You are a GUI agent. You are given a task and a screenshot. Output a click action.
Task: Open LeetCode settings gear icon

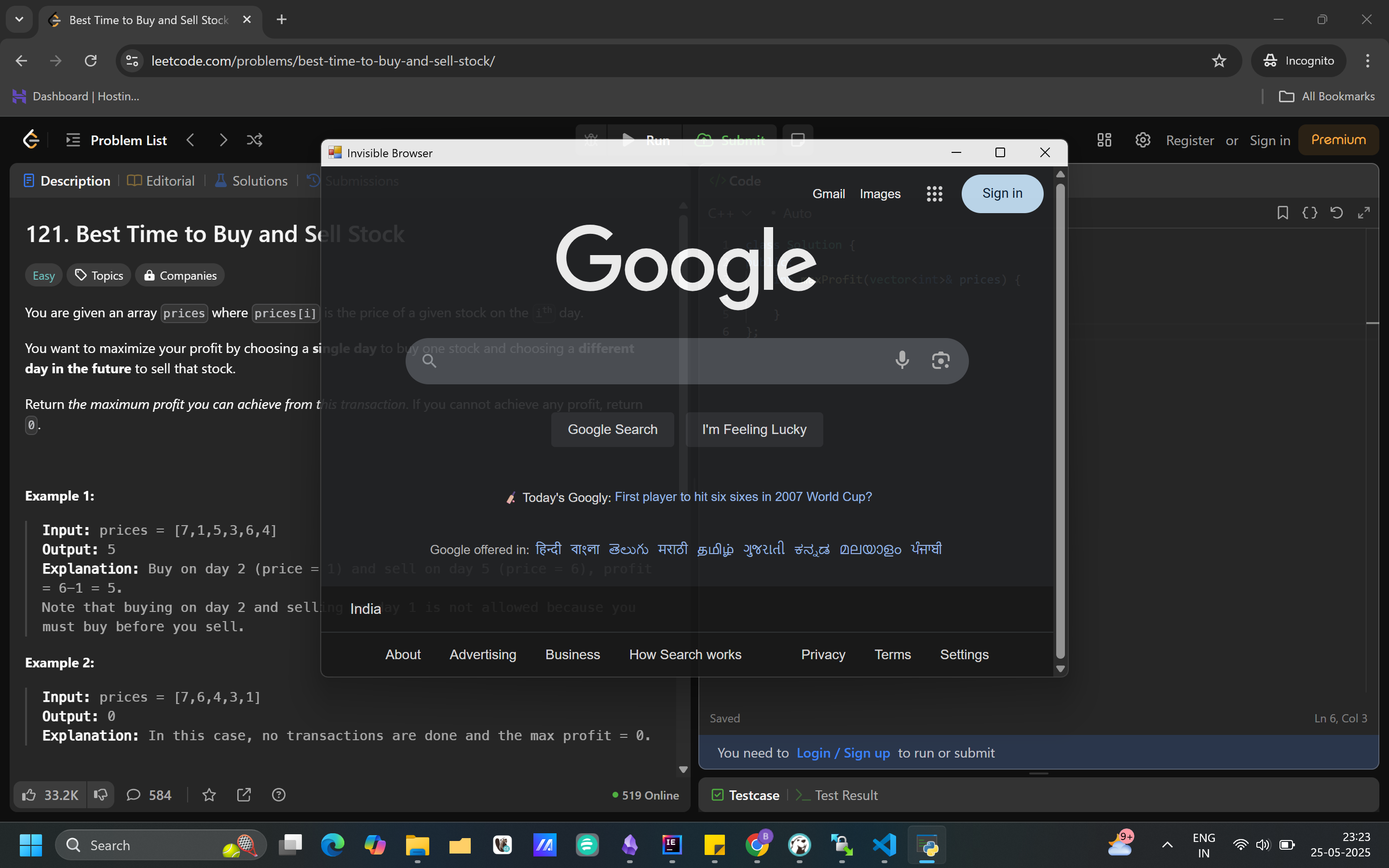click(x=1142, y=140)
